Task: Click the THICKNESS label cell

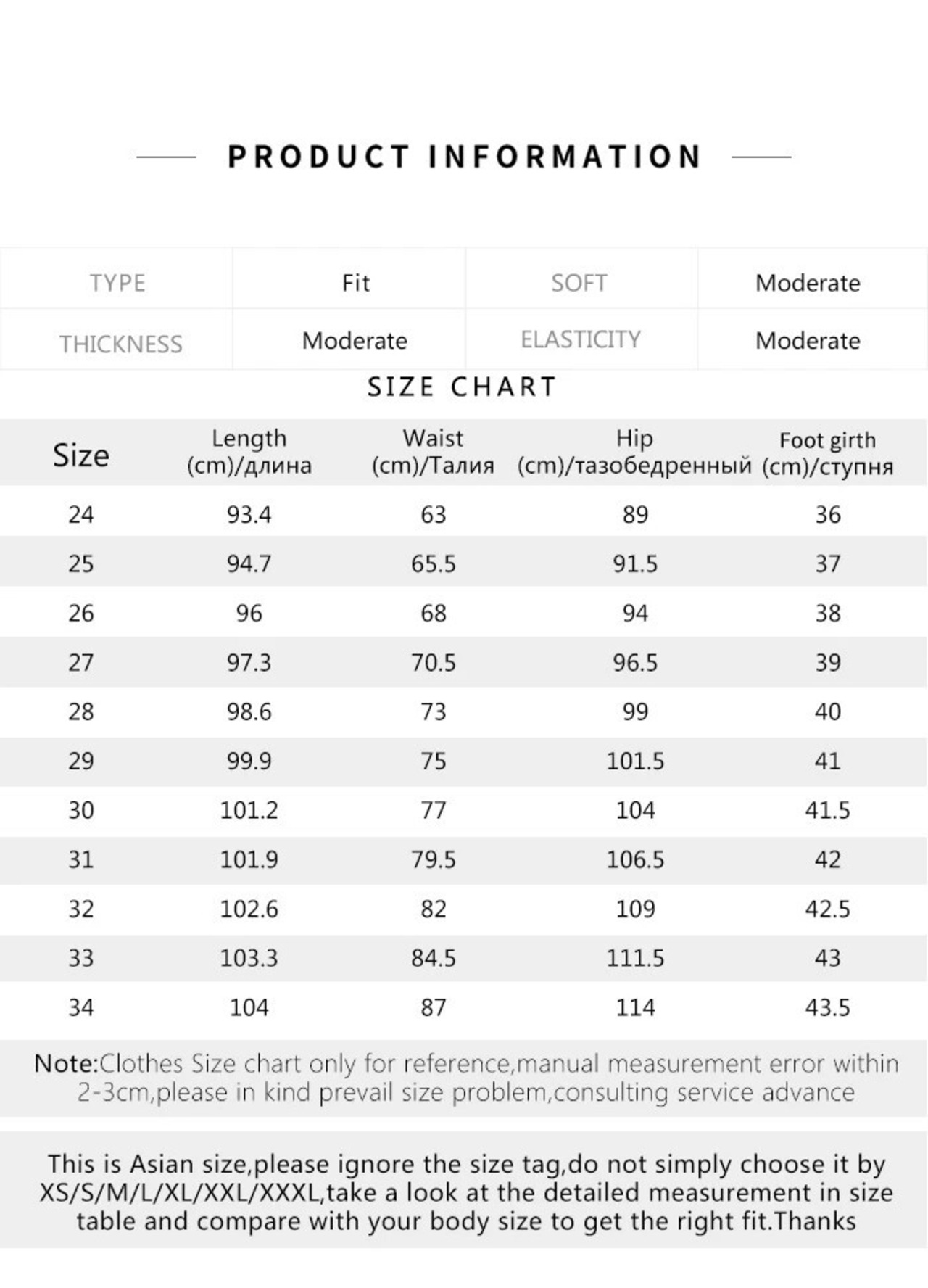Action: (117, 342)
